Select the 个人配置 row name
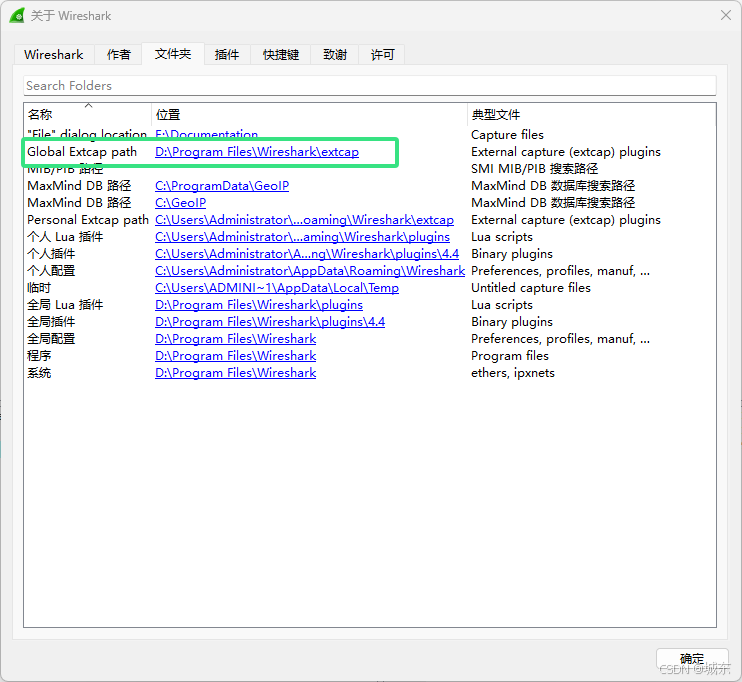The image size is (742, 682). point(51,271)
